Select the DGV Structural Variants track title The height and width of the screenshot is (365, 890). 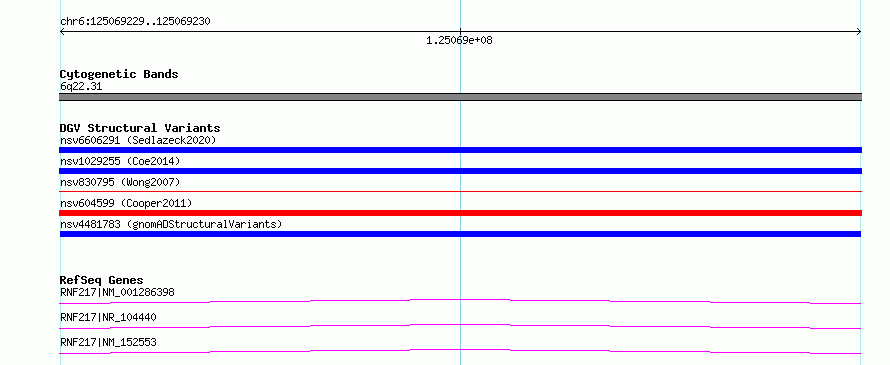click(x=140, y=128)
